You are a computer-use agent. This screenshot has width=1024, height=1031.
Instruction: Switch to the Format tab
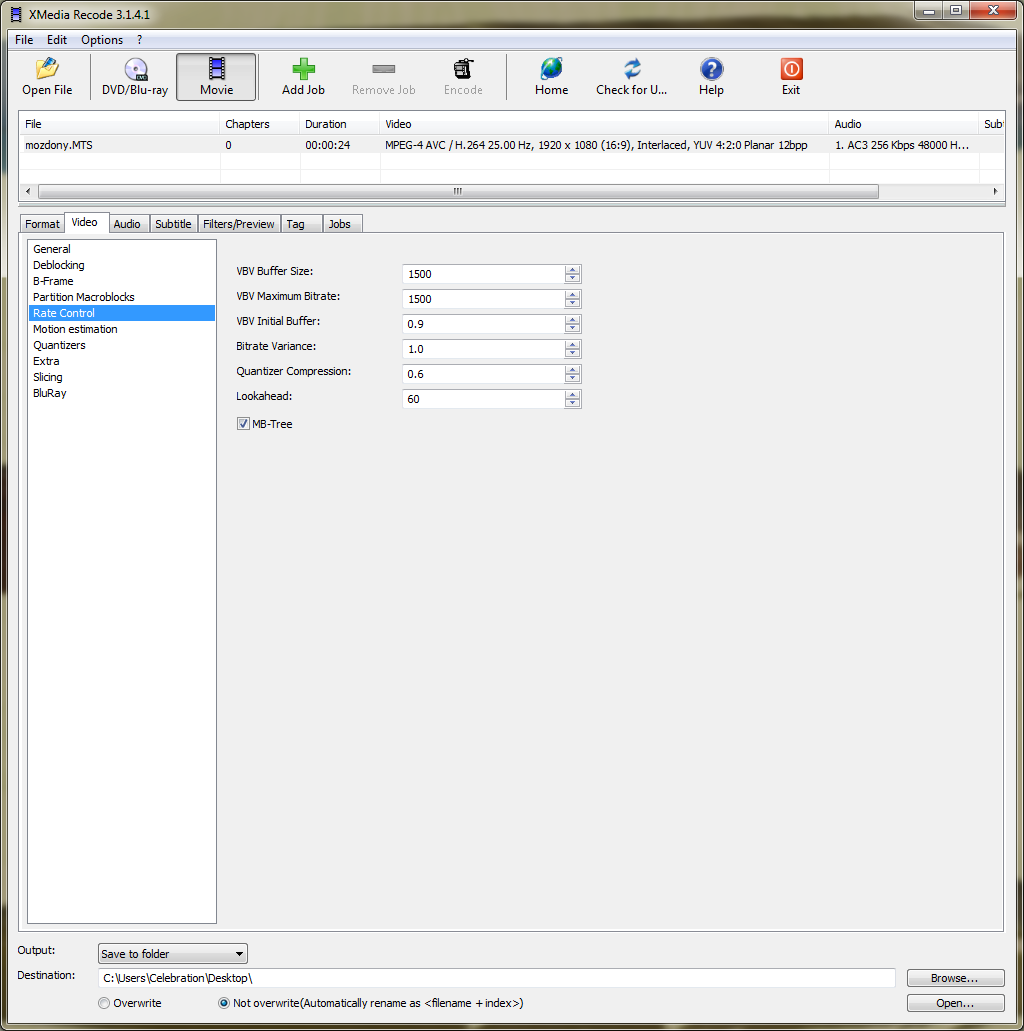coord(42,224)
